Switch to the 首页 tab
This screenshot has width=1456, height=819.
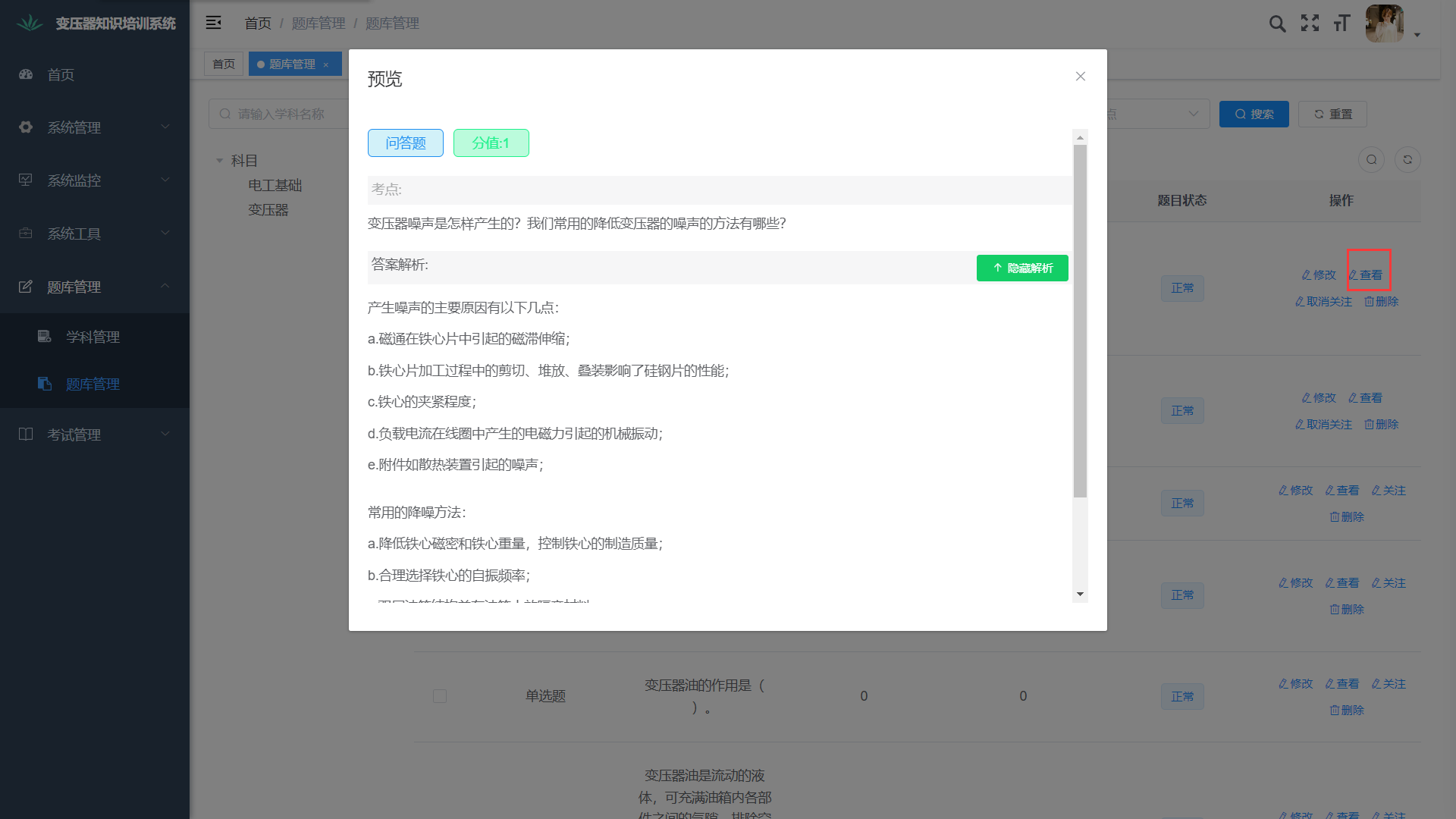[224, 64]
